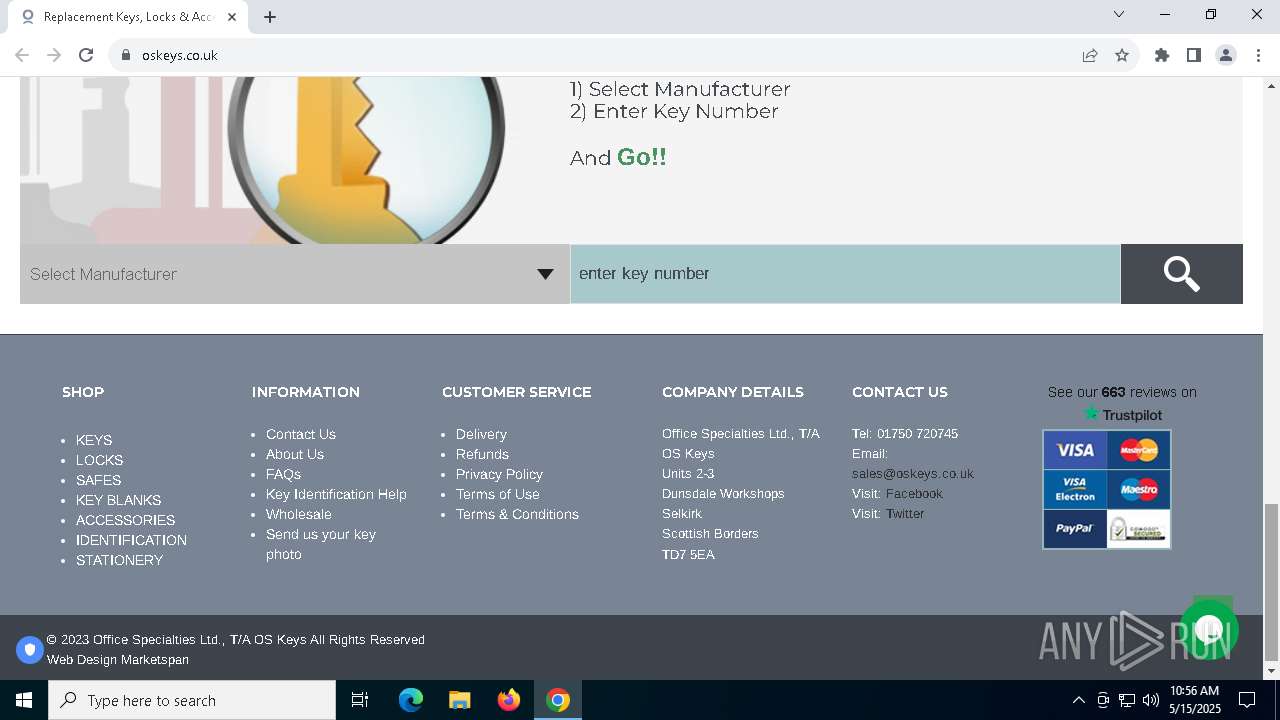This screenshot has width=1280, height=720.
Task: Launch Microsoft Edge from the taskbar
Action: 411,700
